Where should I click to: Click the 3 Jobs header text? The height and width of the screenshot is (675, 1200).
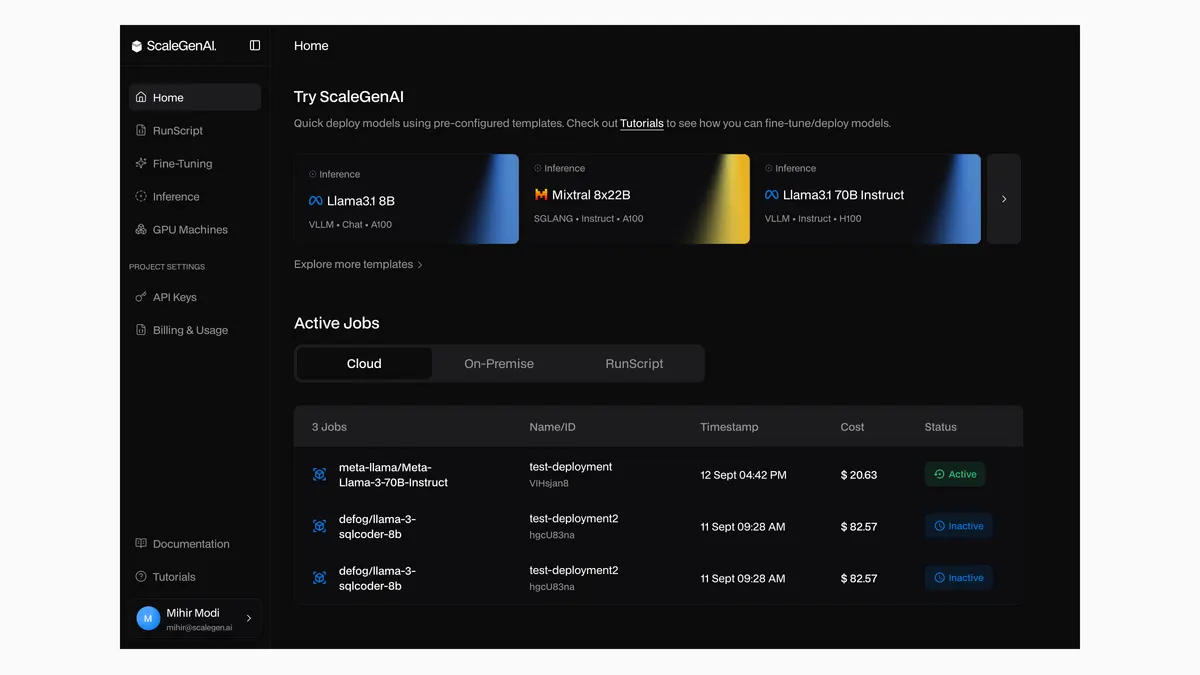(x=329, y=427)
